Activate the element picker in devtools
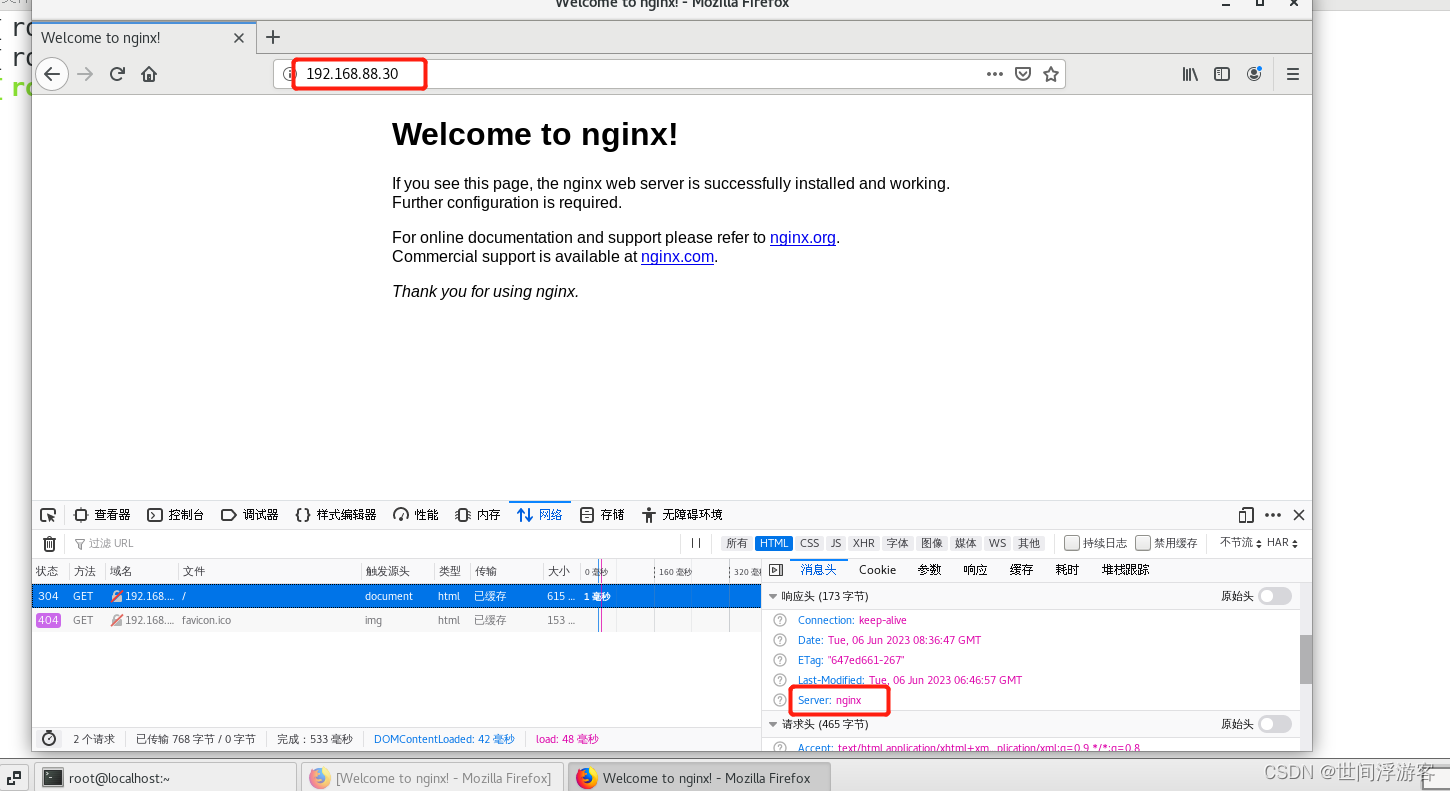1450x791 pixels. 48,515
